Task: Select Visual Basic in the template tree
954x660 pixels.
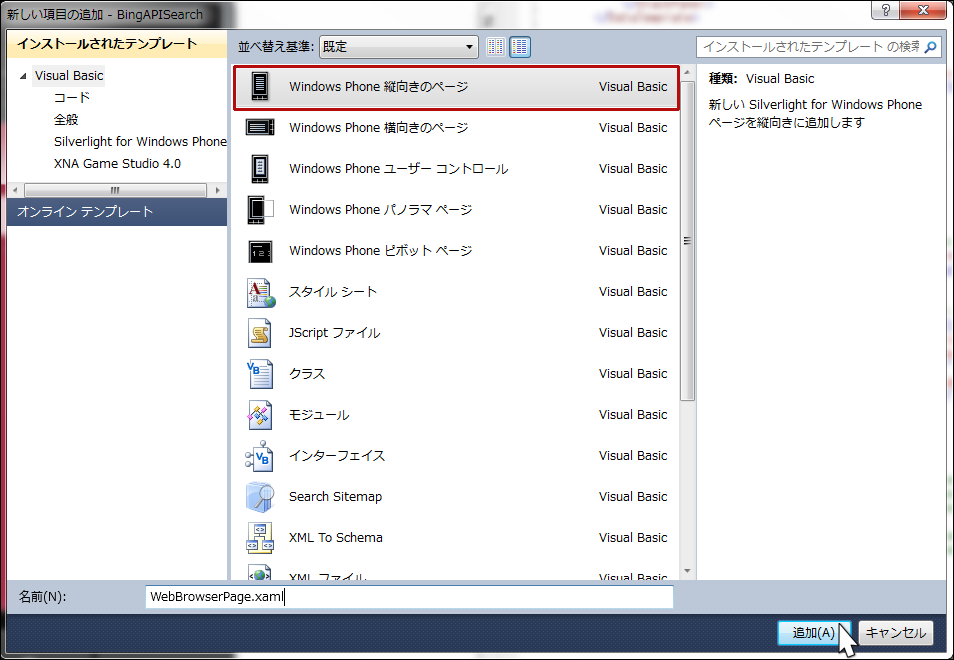Action: [x=69, y=75]
